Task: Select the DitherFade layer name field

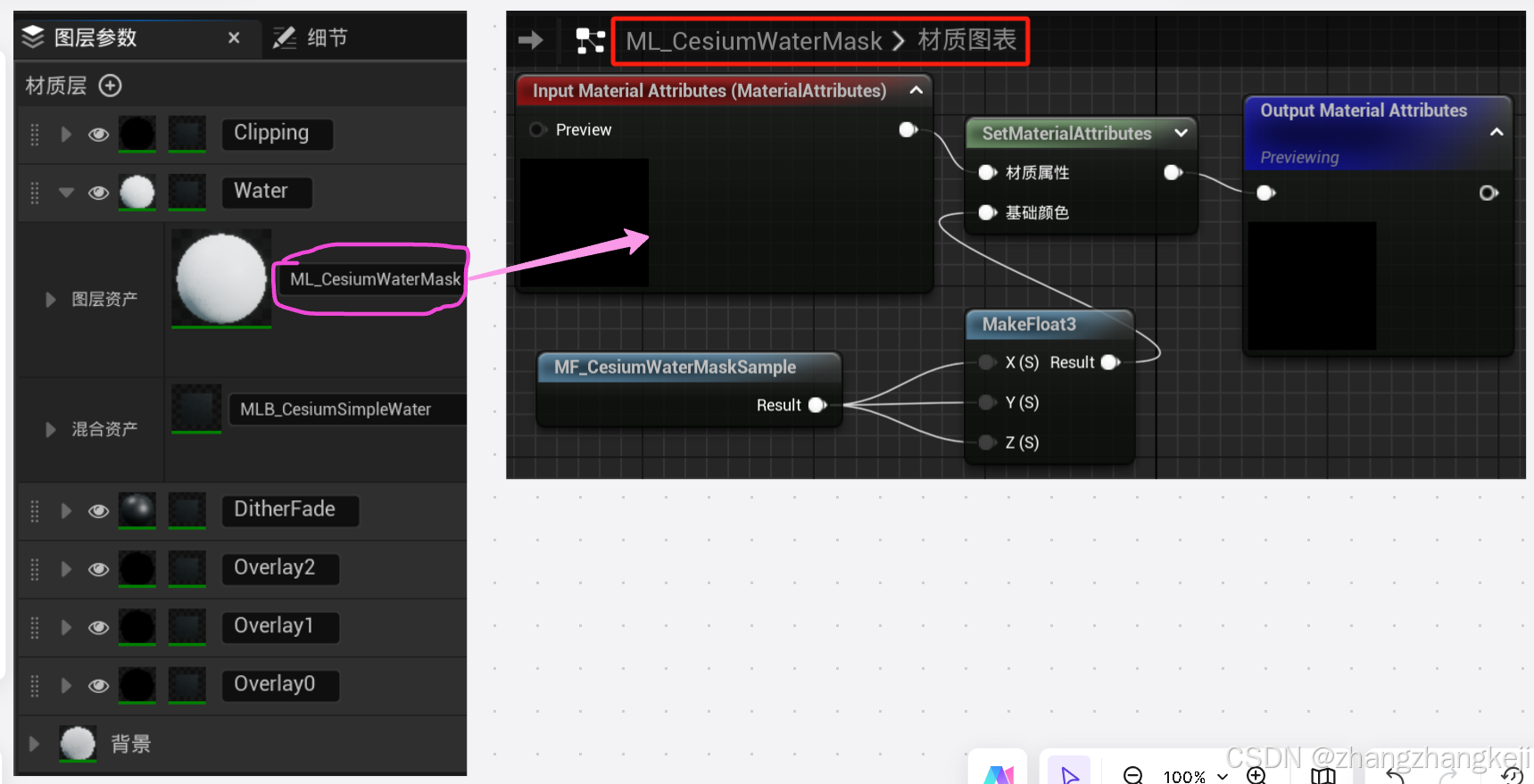Action: click(x=291, y=510)
